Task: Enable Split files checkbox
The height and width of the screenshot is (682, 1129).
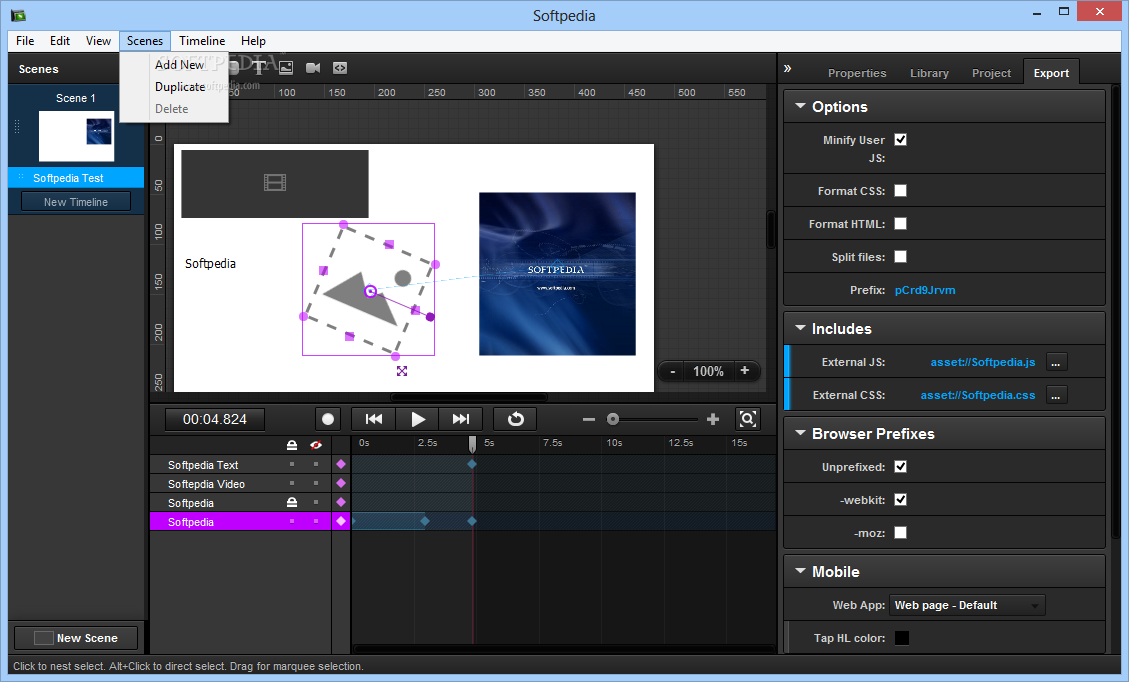Action: pos(900,257)
